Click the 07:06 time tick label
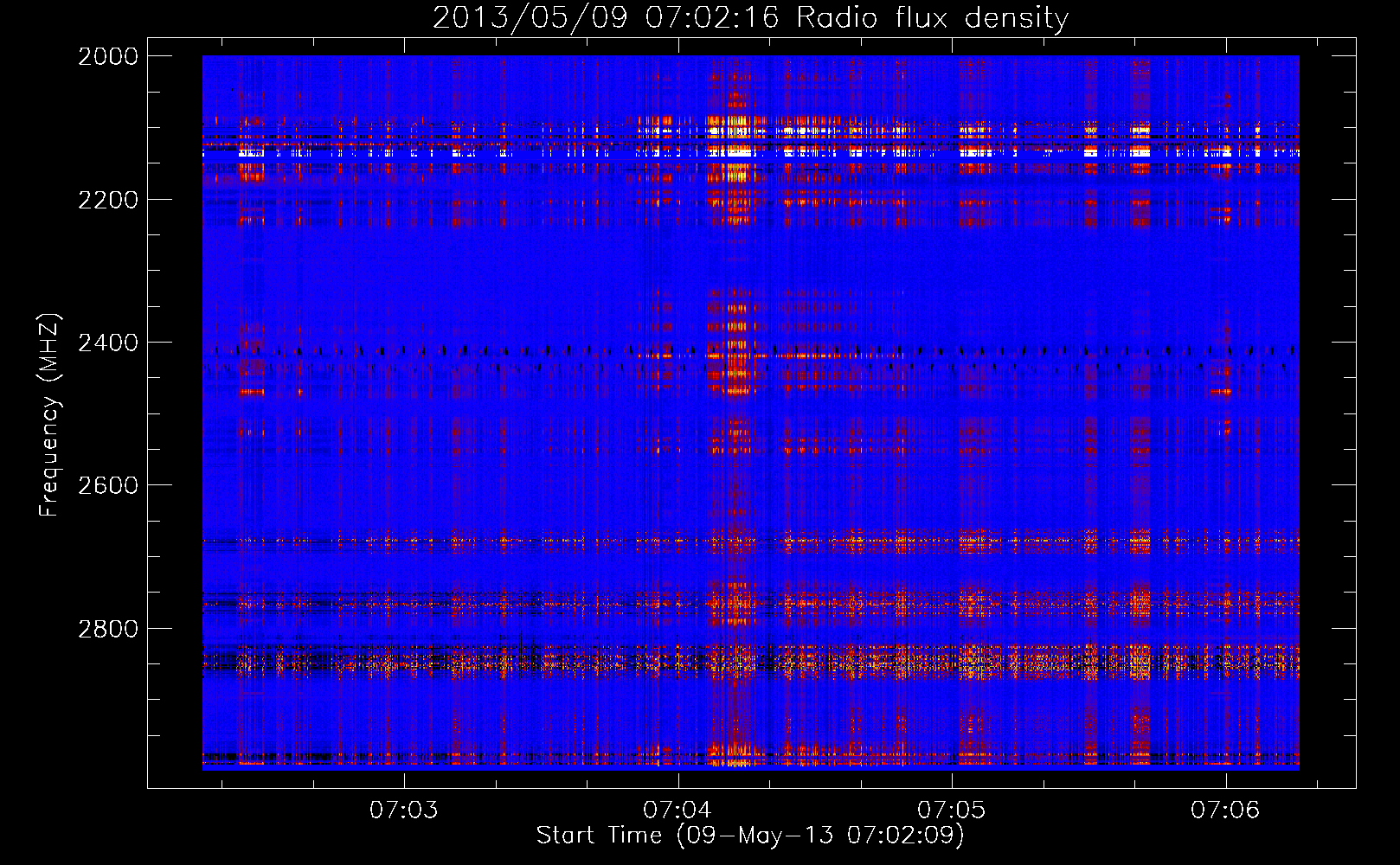 (1225, 811)
